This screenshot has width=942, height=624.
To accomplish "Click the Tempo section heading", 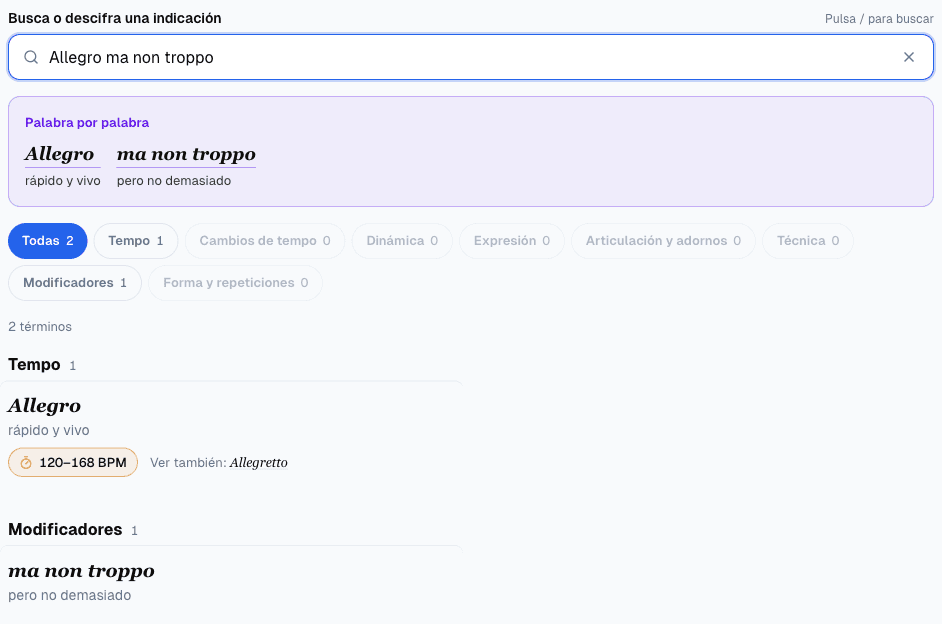I will 34,365.
